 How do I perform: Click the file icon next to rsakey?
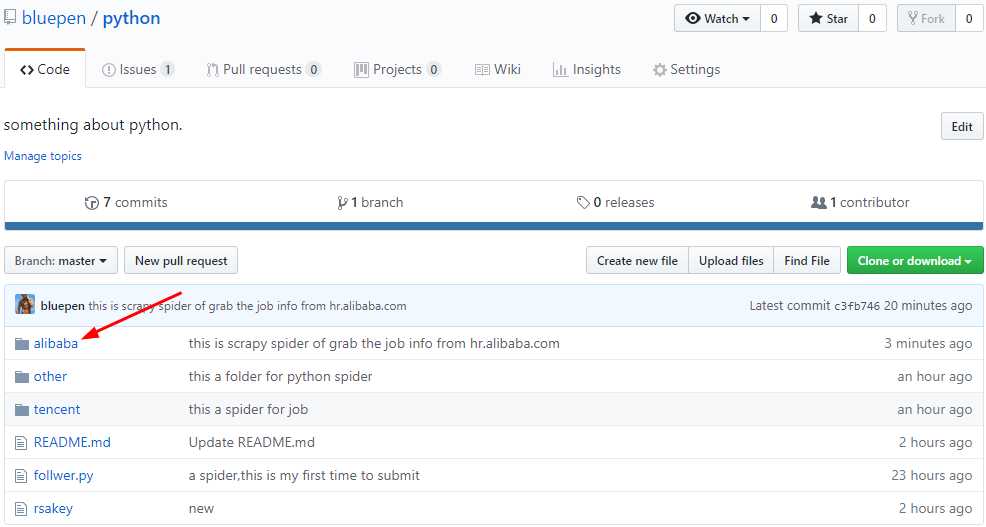21,509
